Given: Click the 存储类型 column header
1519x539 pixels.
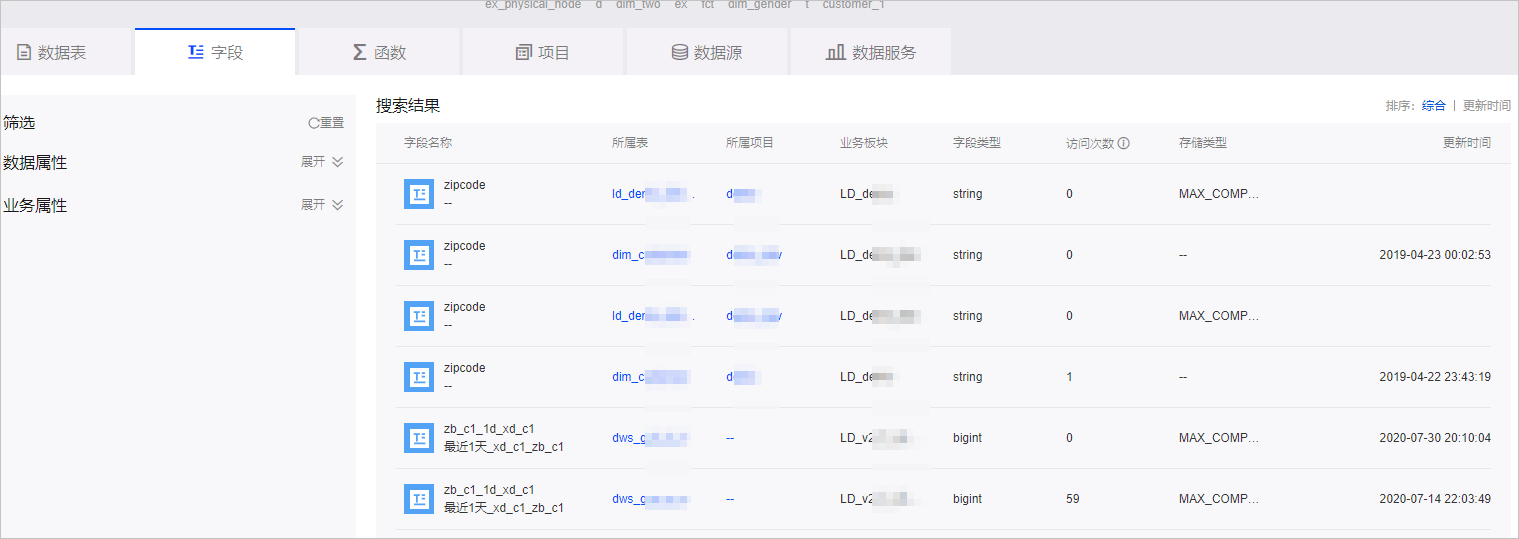Looking at the screenshot, I should tap(1203, 143).
